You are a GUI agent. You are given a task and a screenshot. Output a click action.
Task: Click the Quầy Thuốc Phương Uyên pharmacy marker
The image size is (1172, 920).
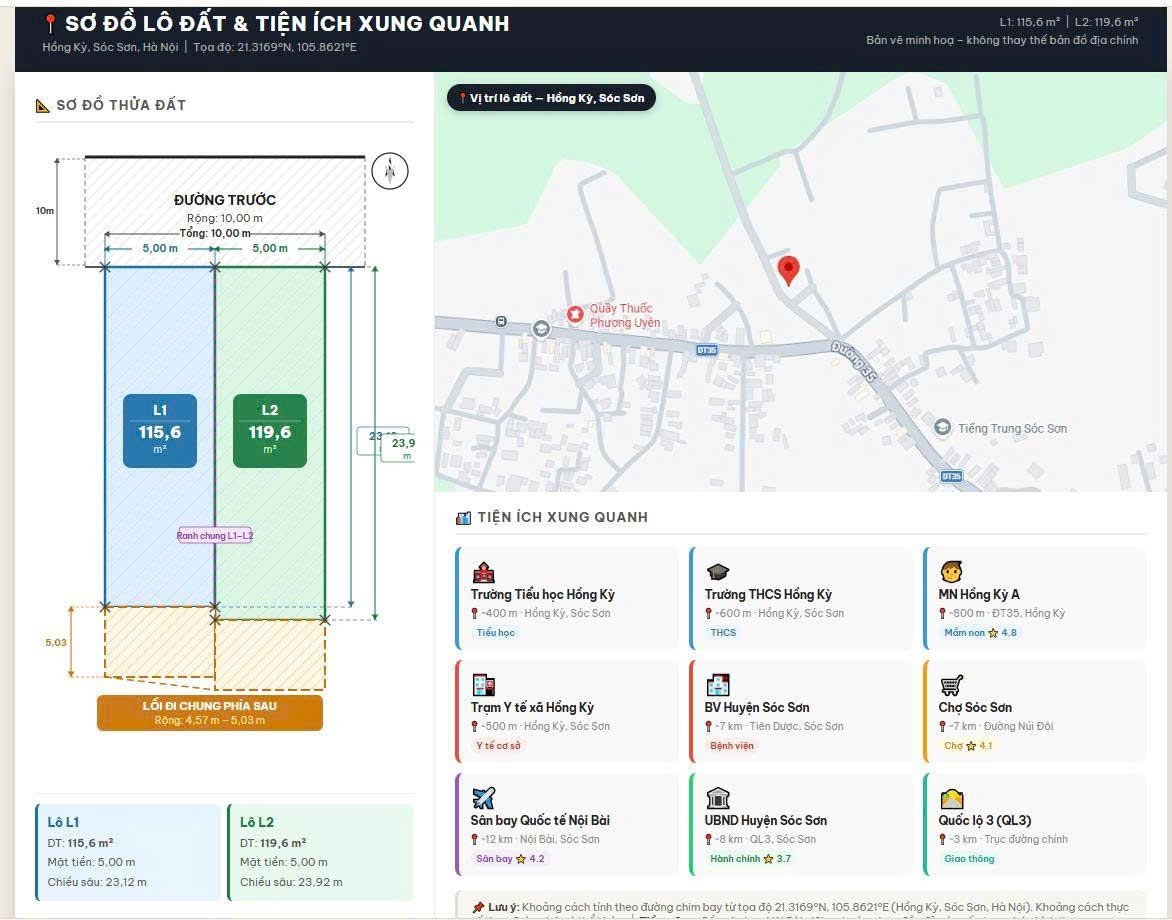click(x=575, y=315)
